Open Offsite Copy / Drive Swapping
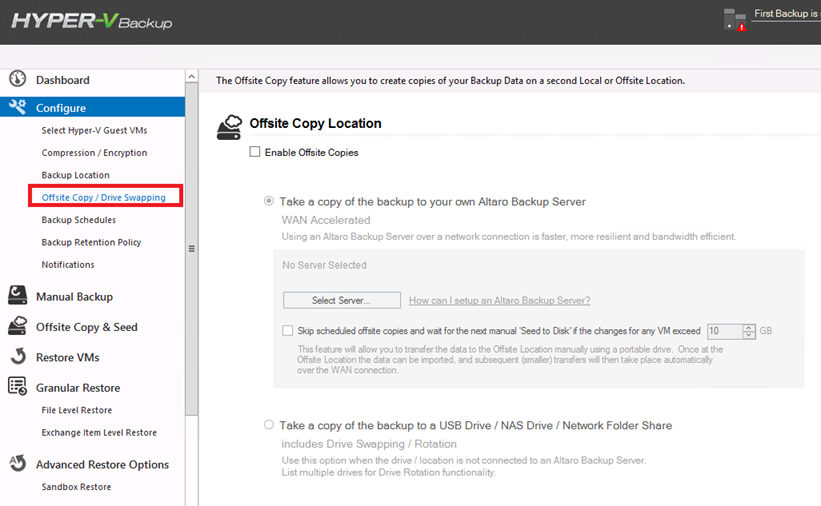The height and width of the screenshot is (506, 821). [x=104, y=197]
